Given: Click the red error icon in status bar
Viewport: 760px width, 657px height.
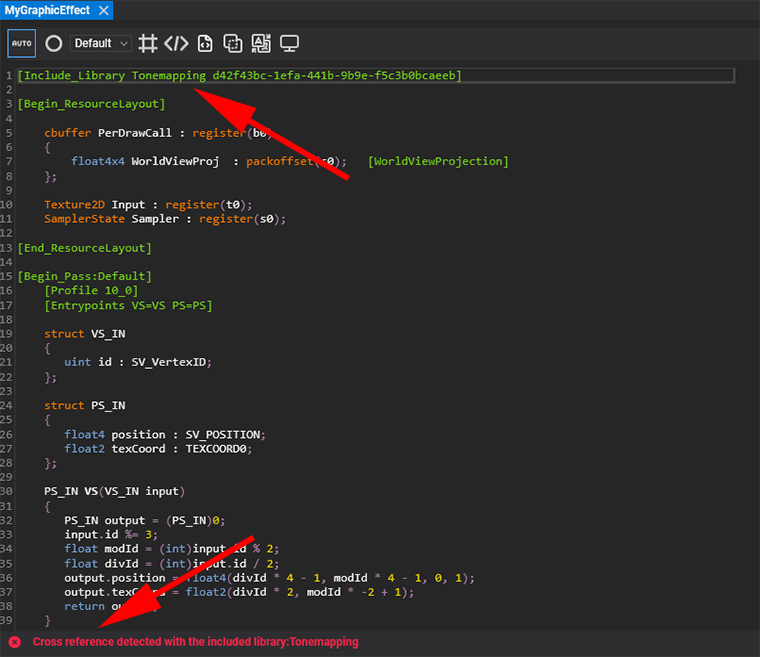Looking at the screenshot, I should point(15,642).
